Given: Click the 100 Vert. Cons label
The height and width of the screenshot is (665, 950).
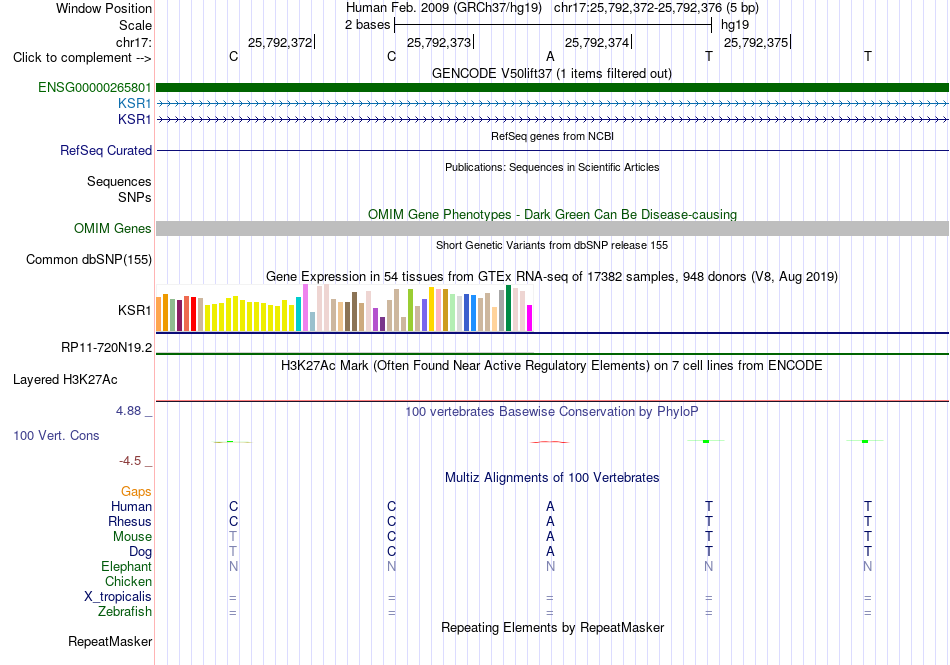Looking at the screenshot, I should (56, 435).
